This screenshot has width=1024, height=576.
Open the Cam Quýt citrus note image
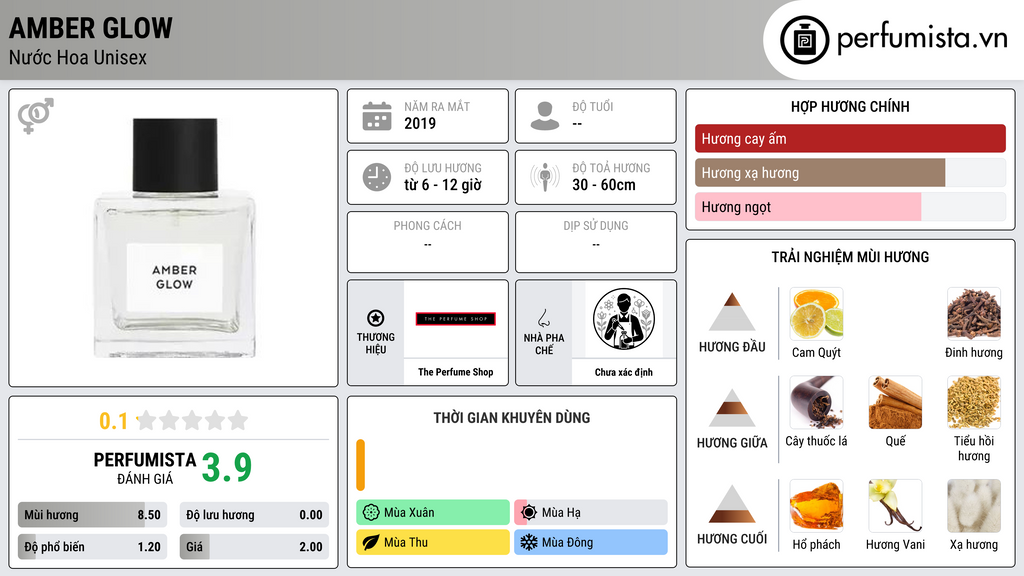click(x=816, y=314)
